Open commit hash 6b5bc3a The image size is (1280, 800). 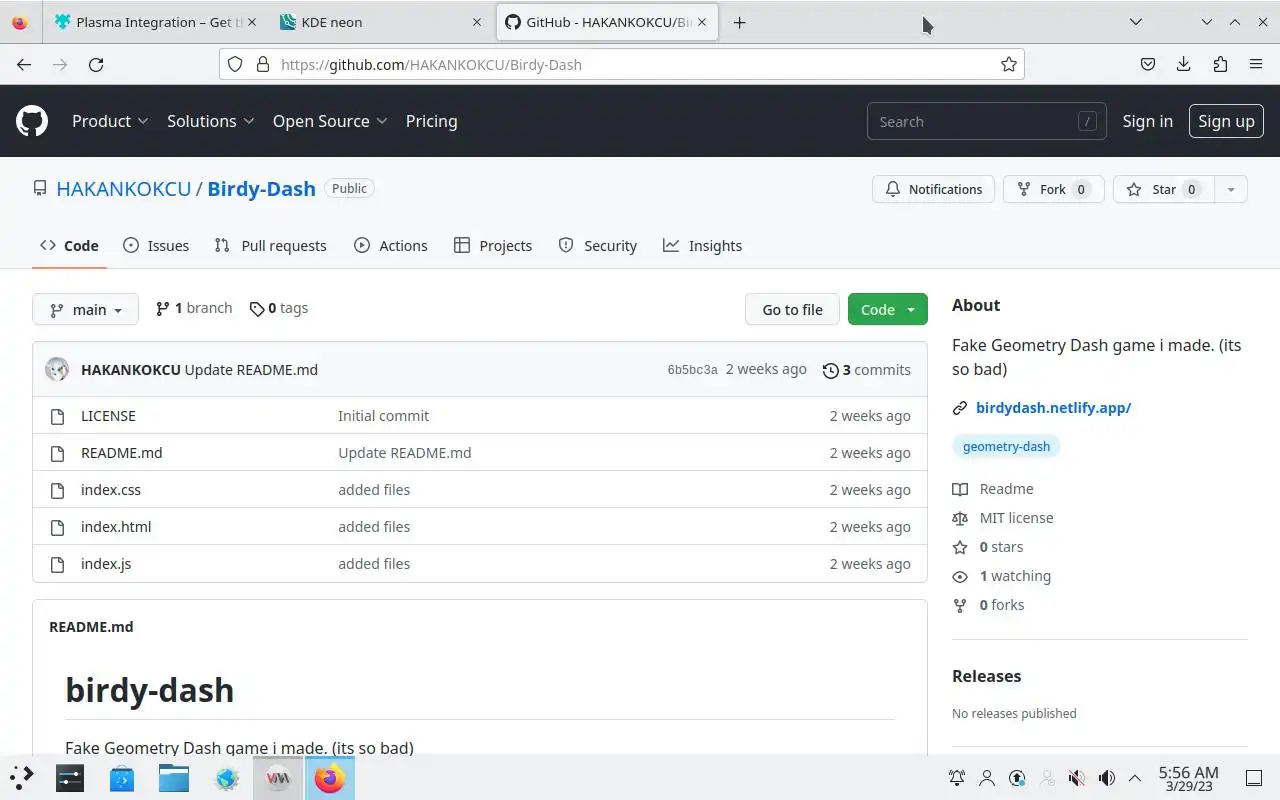692,370
